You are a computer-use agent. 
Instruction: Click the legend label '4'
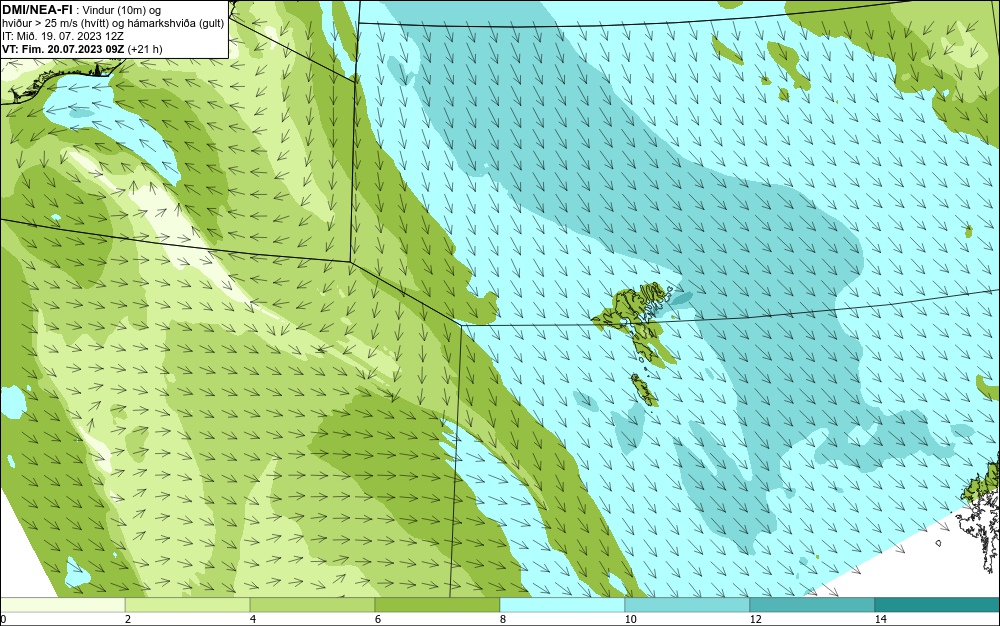coord(253,620)
